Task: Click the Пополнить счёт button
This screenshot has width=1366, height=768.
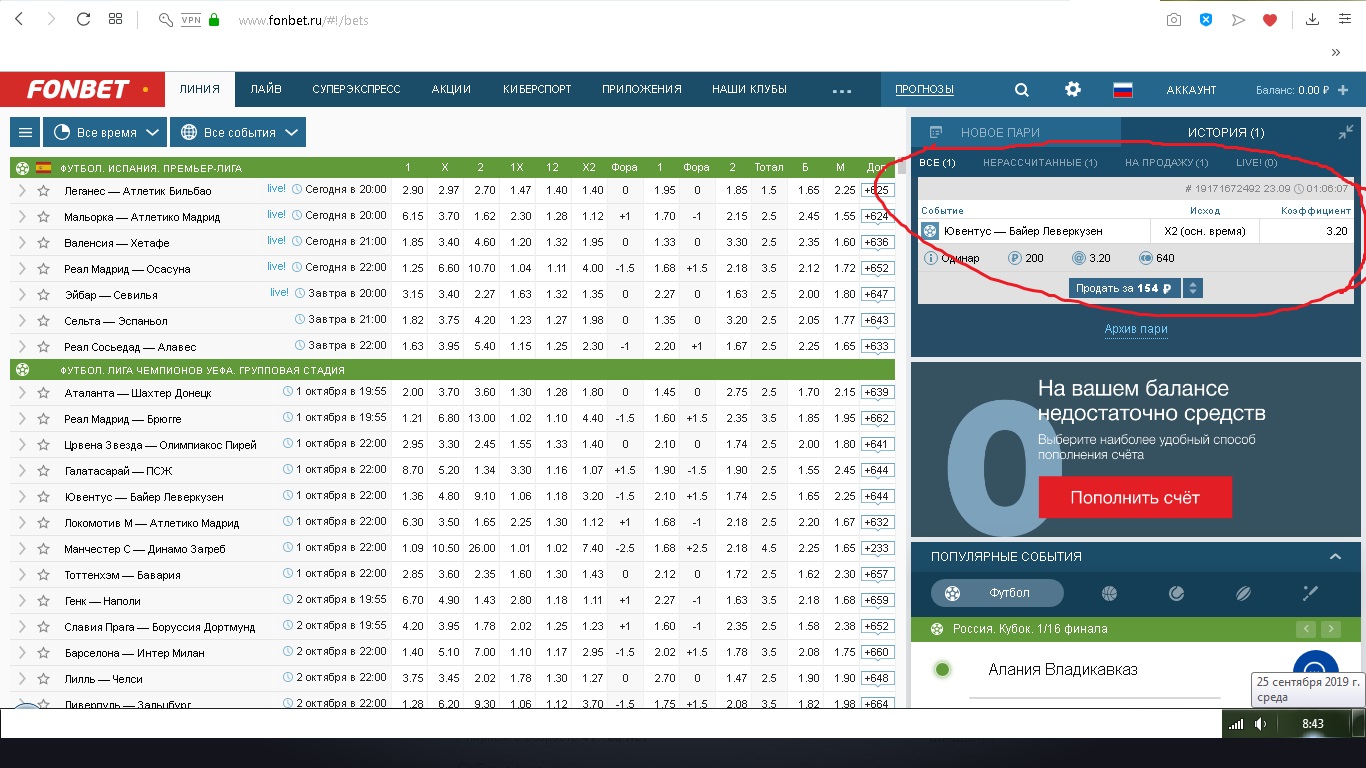Action: pos(1135,497)
